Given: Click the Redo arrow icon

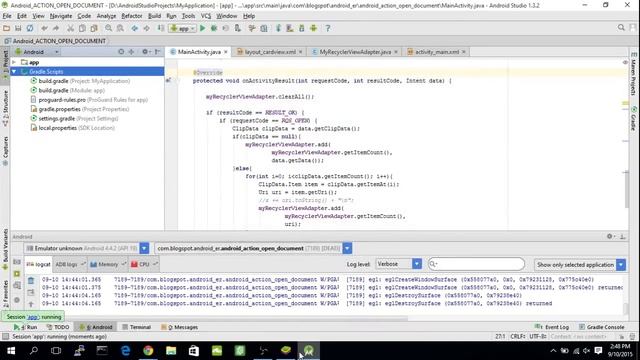Looking at the screenshot, I should click(56, 28).
